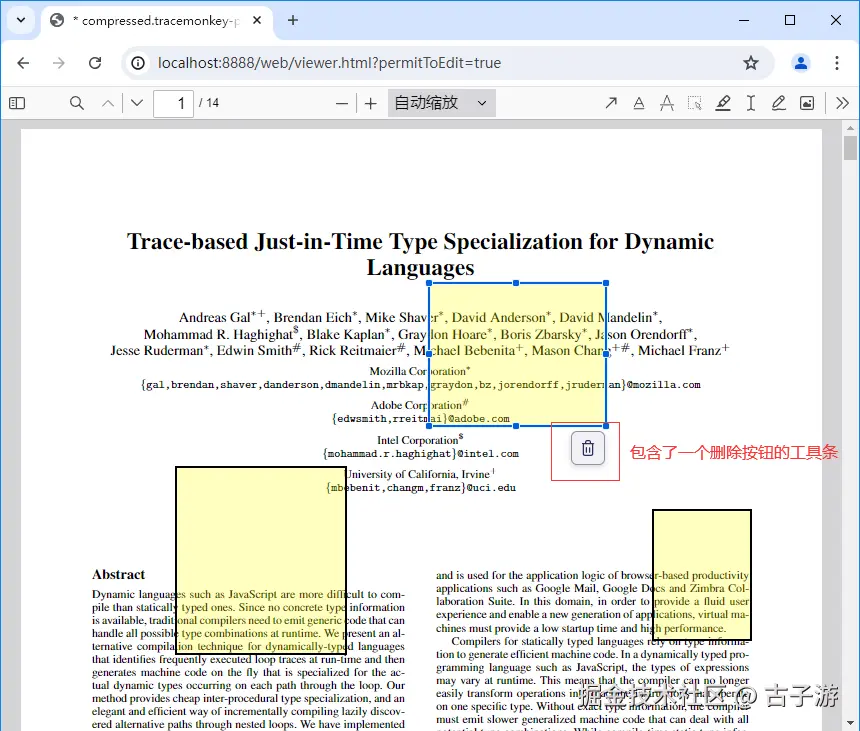Go to the next page
Image resolution: width=860 pixels, height=731 pixels.
(x=137, y=103)
